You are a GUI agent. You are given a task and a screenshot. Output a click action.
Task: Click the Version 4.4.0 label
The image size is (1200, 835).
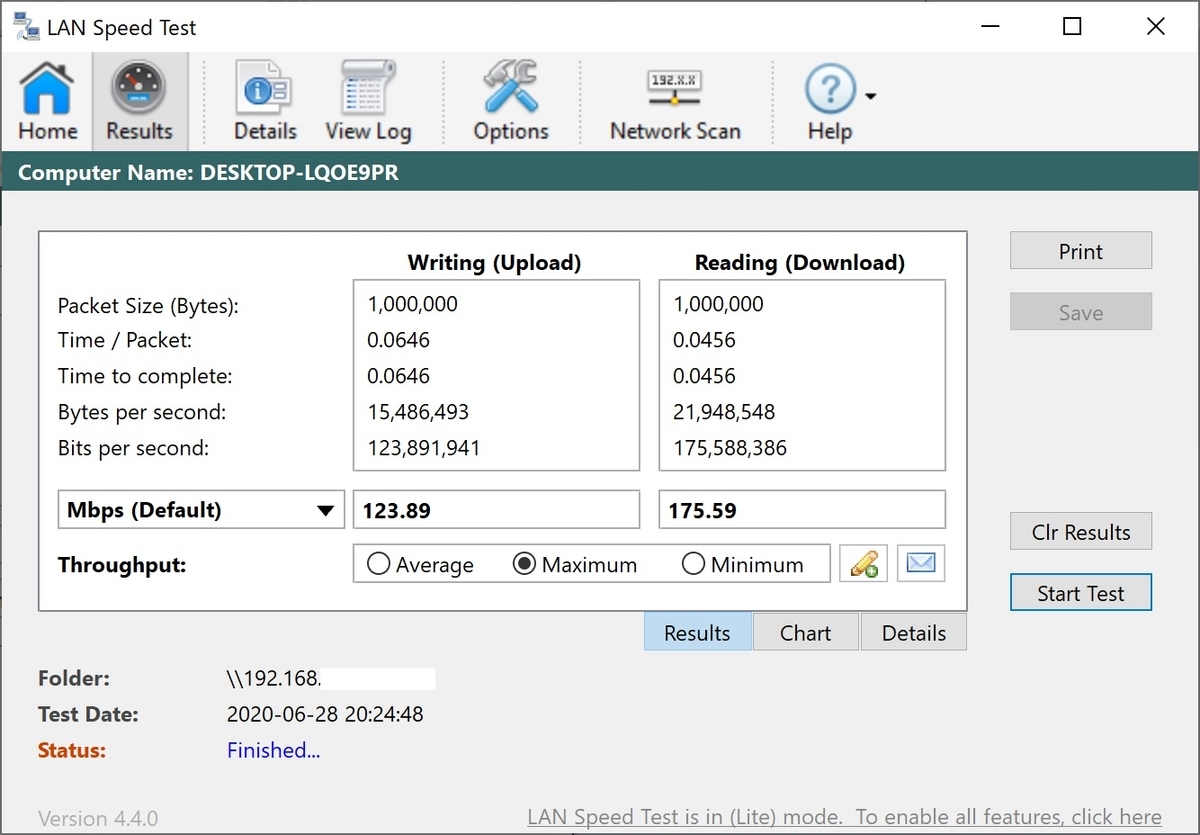tap(98, 818)
